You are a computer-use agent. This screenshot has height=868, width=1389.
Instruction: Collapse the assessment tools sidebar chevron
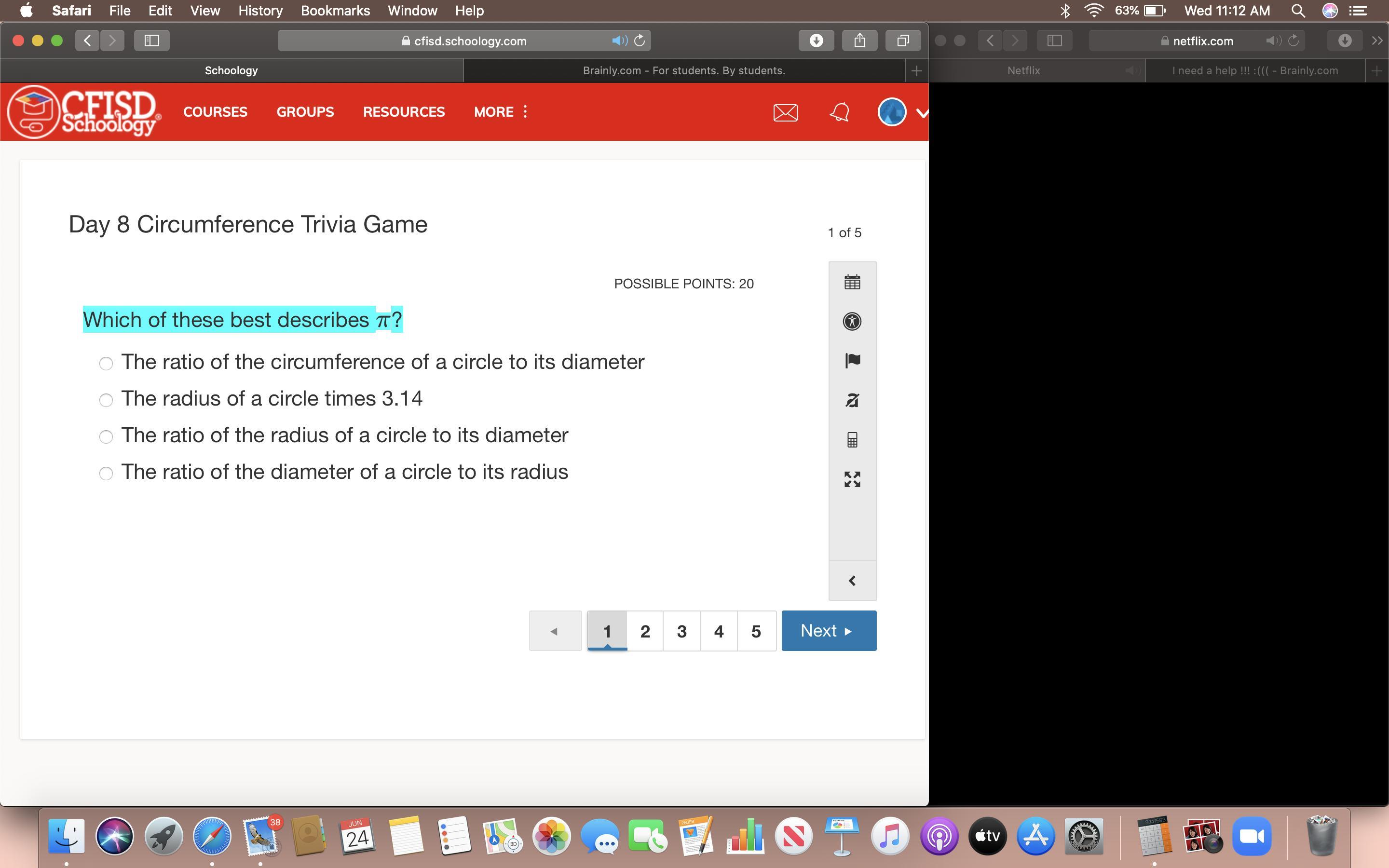tap(852, 581)
